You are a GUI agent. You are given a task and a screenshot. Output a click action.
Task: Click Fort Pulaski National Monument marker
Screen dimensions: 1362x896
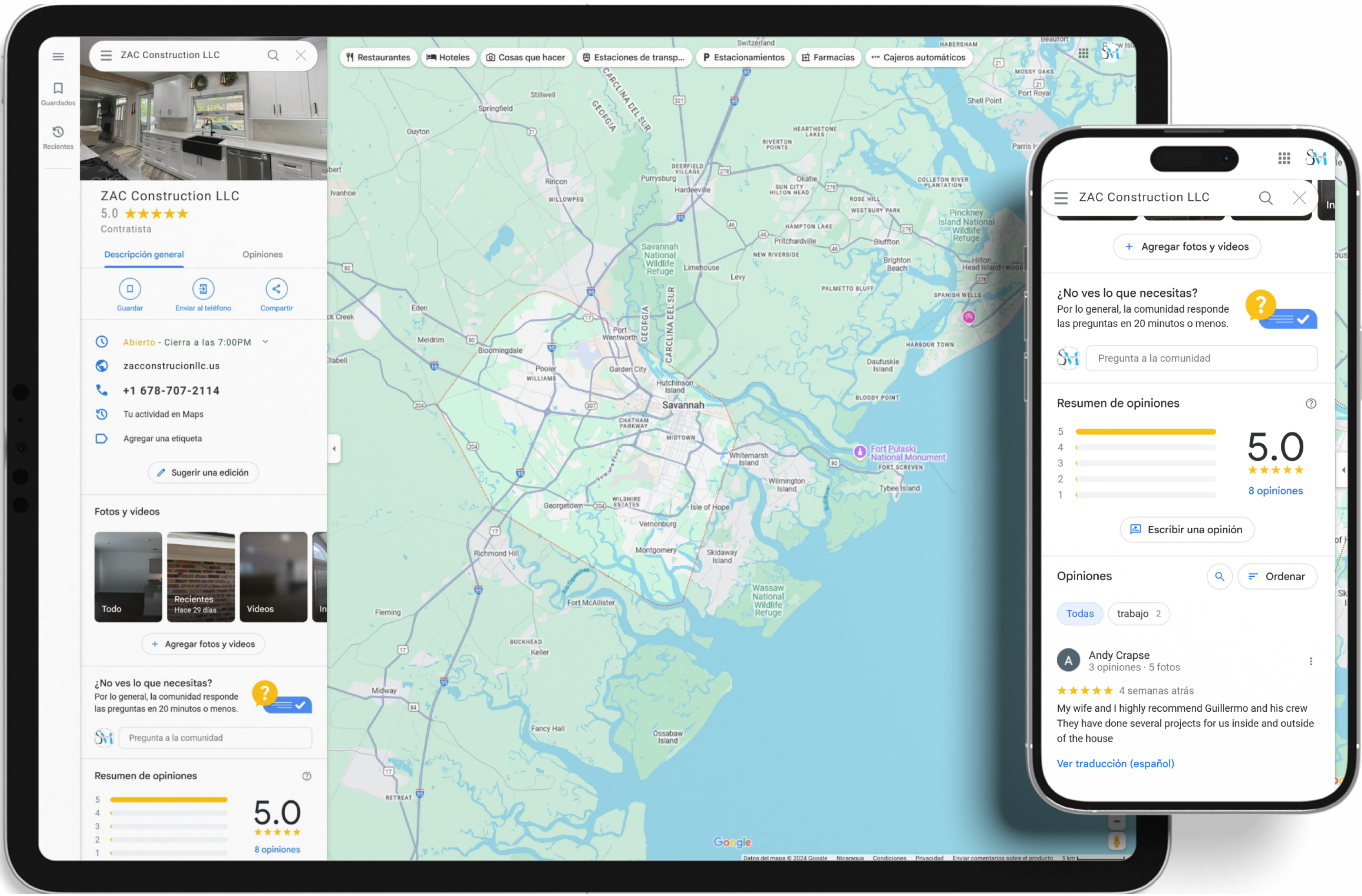860,453
